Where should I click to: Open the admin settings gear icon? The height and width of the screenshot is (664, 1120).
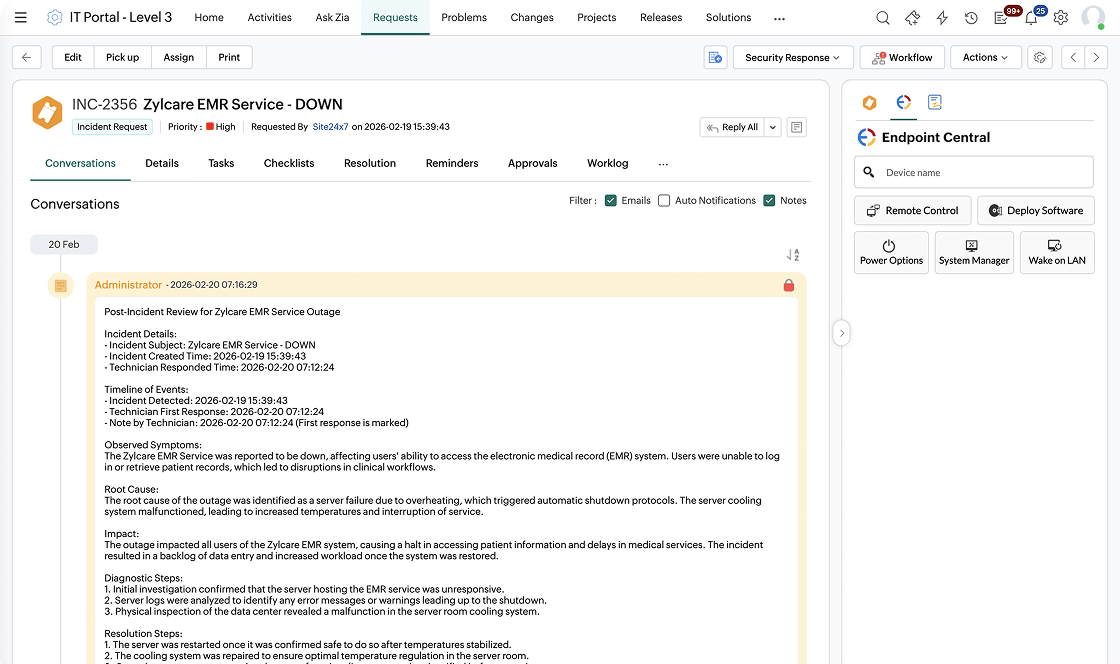(1061, 18)
